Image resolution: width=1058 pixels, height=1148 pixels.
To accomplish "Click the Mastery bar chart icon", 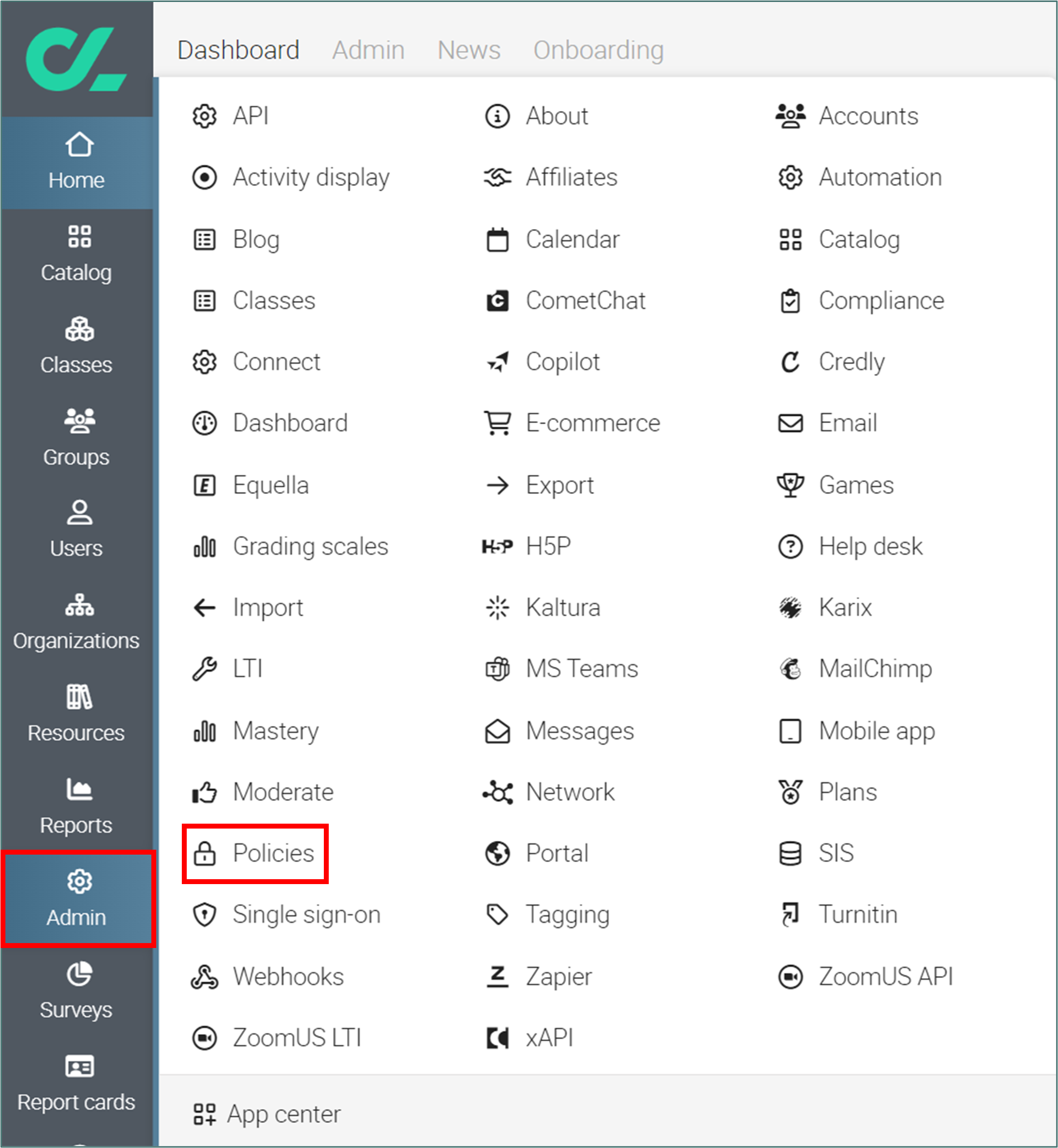I will point(204,731).
